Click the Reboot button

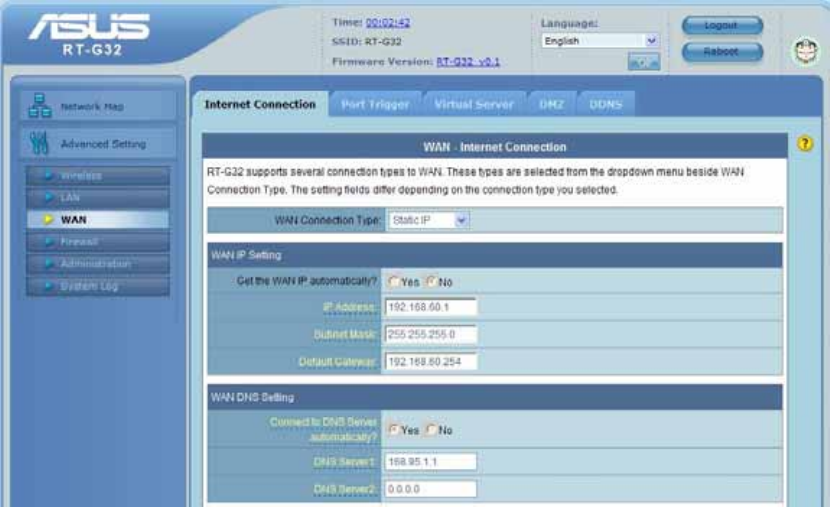(x=722, y=51)
